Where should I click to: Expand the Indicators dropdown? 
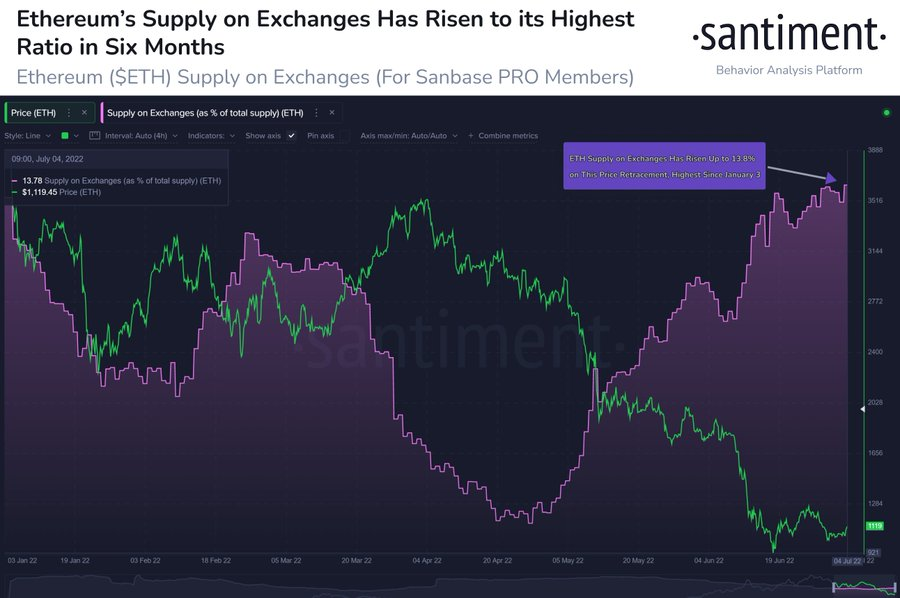click(211, 136)
